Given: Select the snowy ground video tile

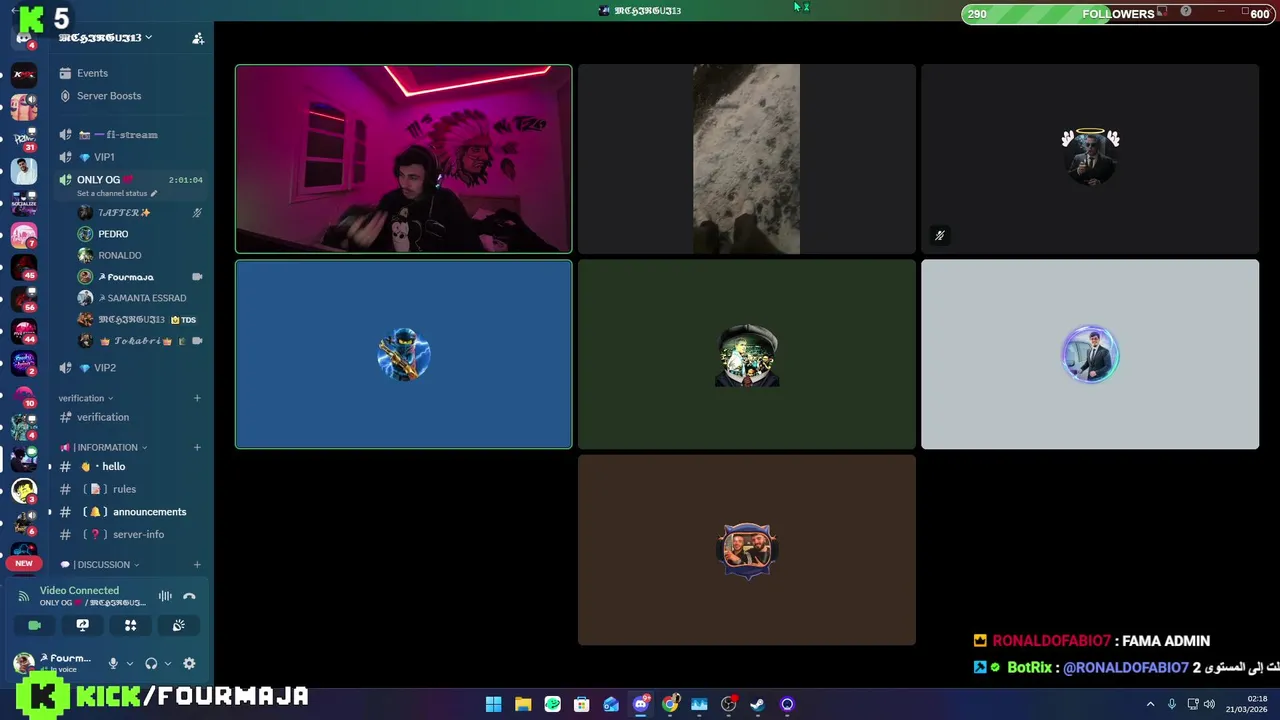Looking at the screenshot, I should [x=747, y=159].
